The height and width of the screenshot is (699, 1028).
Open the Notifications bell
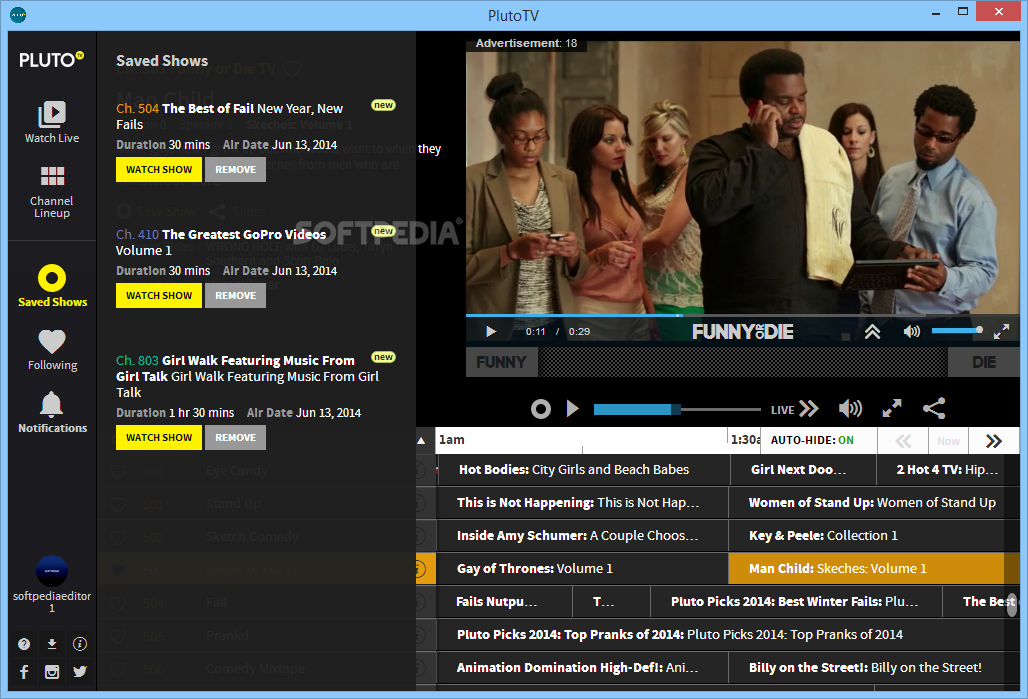pos(52,412)
